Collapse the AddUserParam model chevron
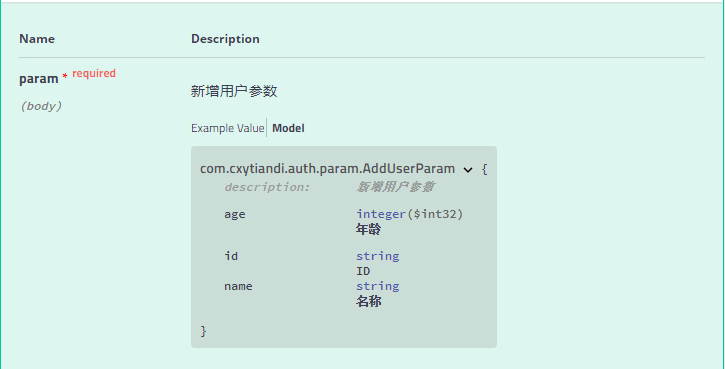Viewport: 725px width, 369px height. point(468,170)
